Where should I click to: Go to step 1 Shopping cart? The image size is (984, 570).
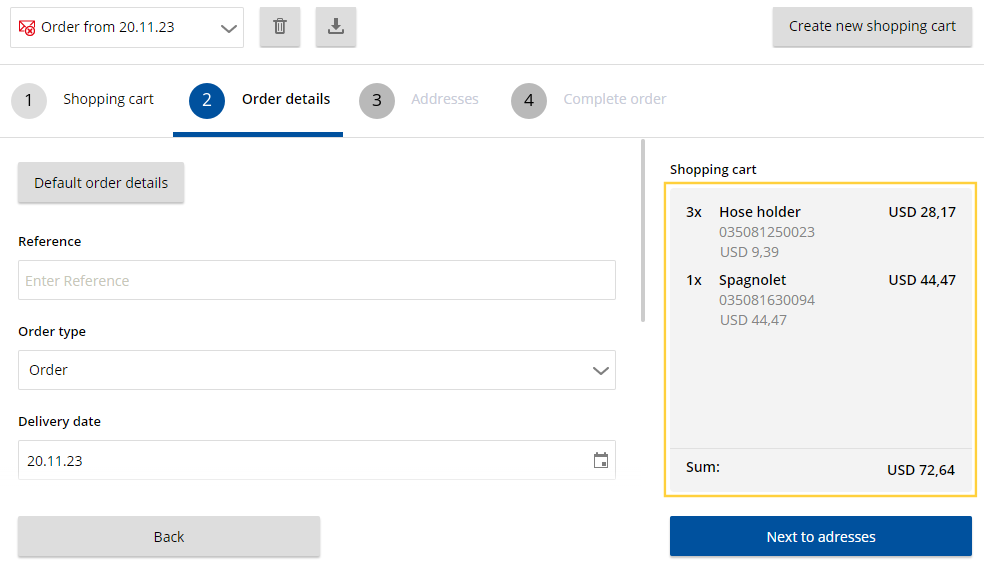pos(83,100)
